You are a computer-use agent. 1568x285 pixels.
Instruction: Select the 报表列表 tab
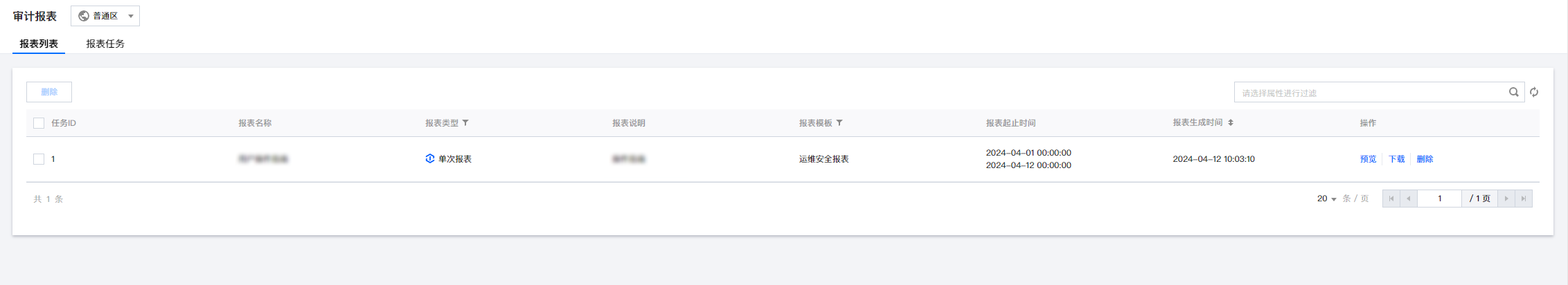click(x=39, y=44)
